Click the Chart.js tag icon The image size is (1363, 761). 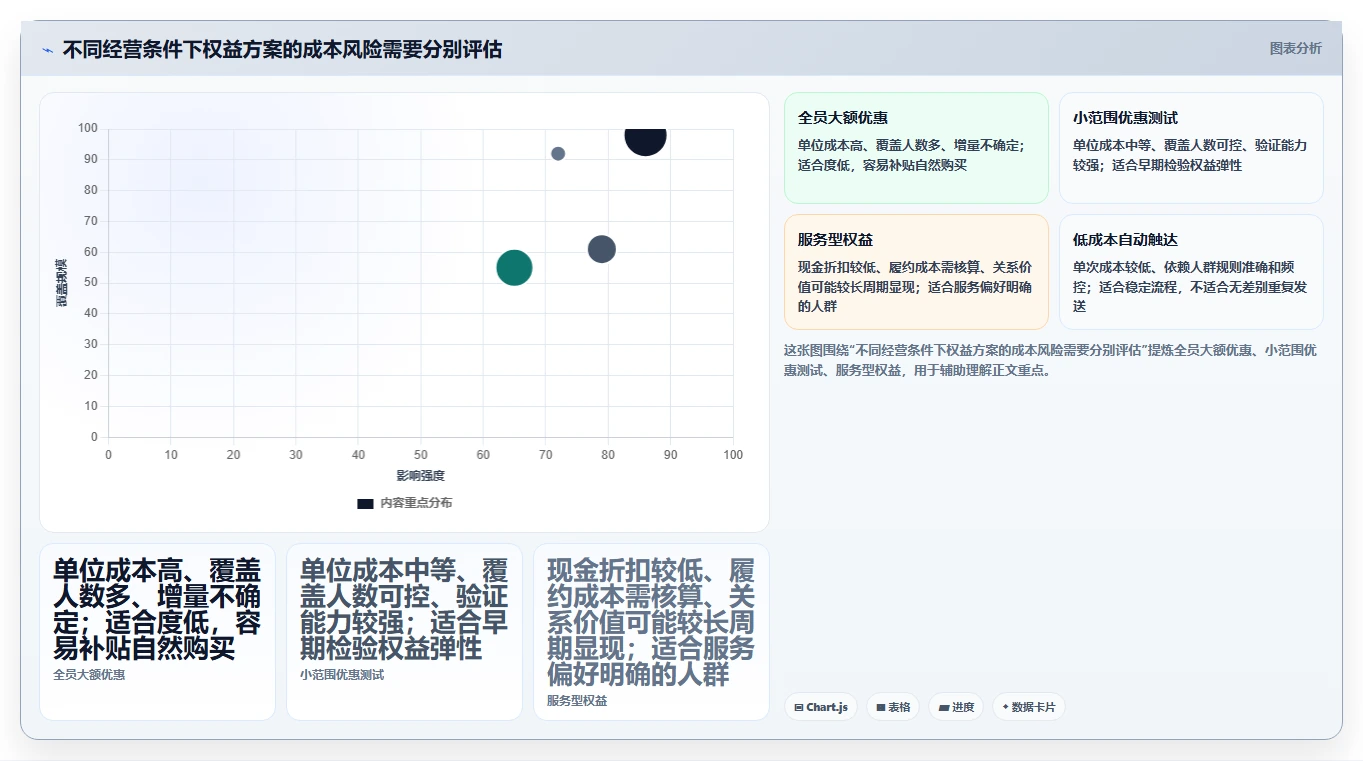point(799,707)
